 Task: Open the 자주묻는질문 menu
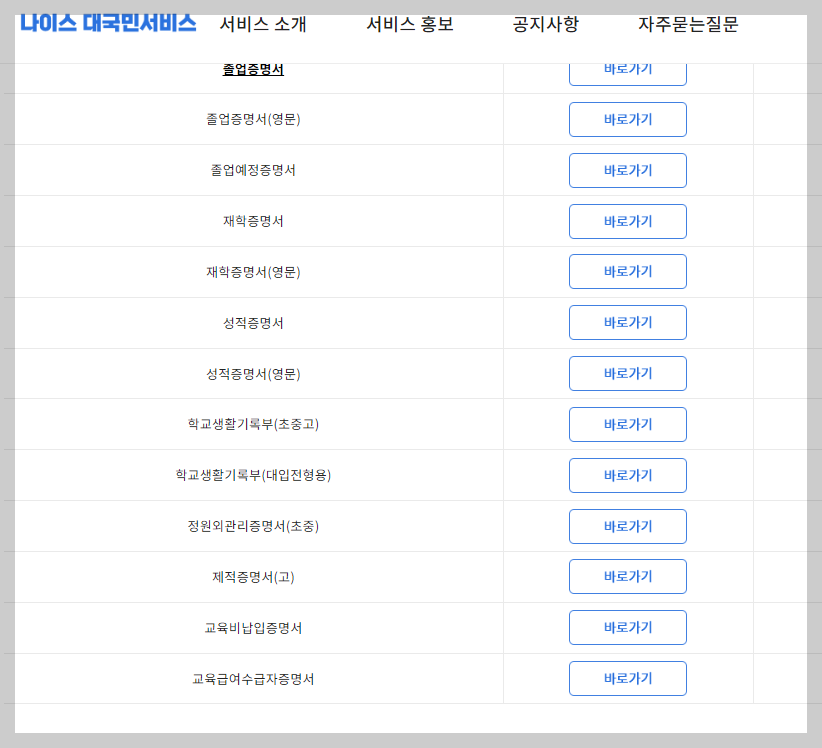[688, 25]
